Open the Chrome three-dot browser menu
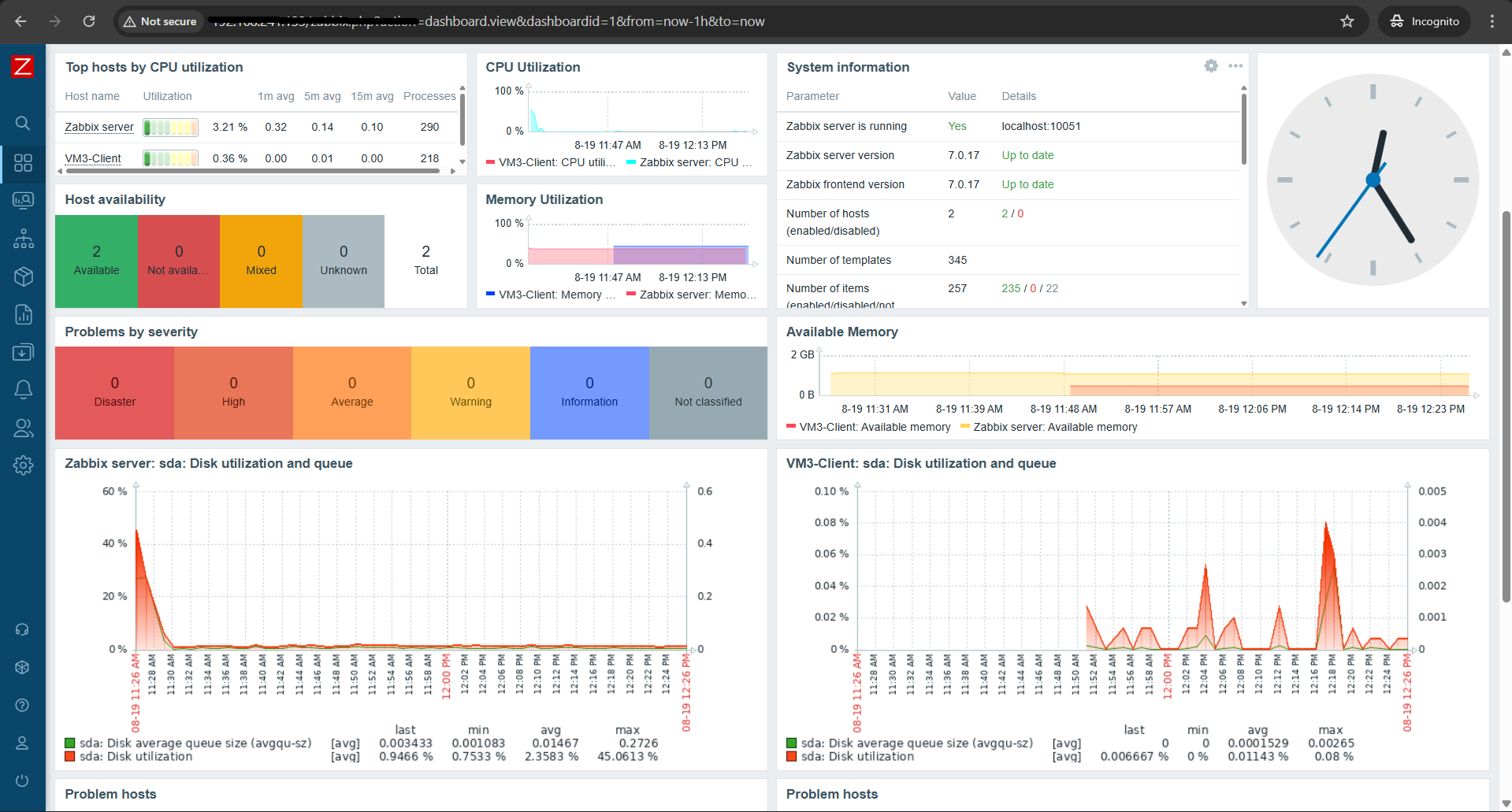The height and width of the screenshot is (812, 1512). coord(1492,21)
